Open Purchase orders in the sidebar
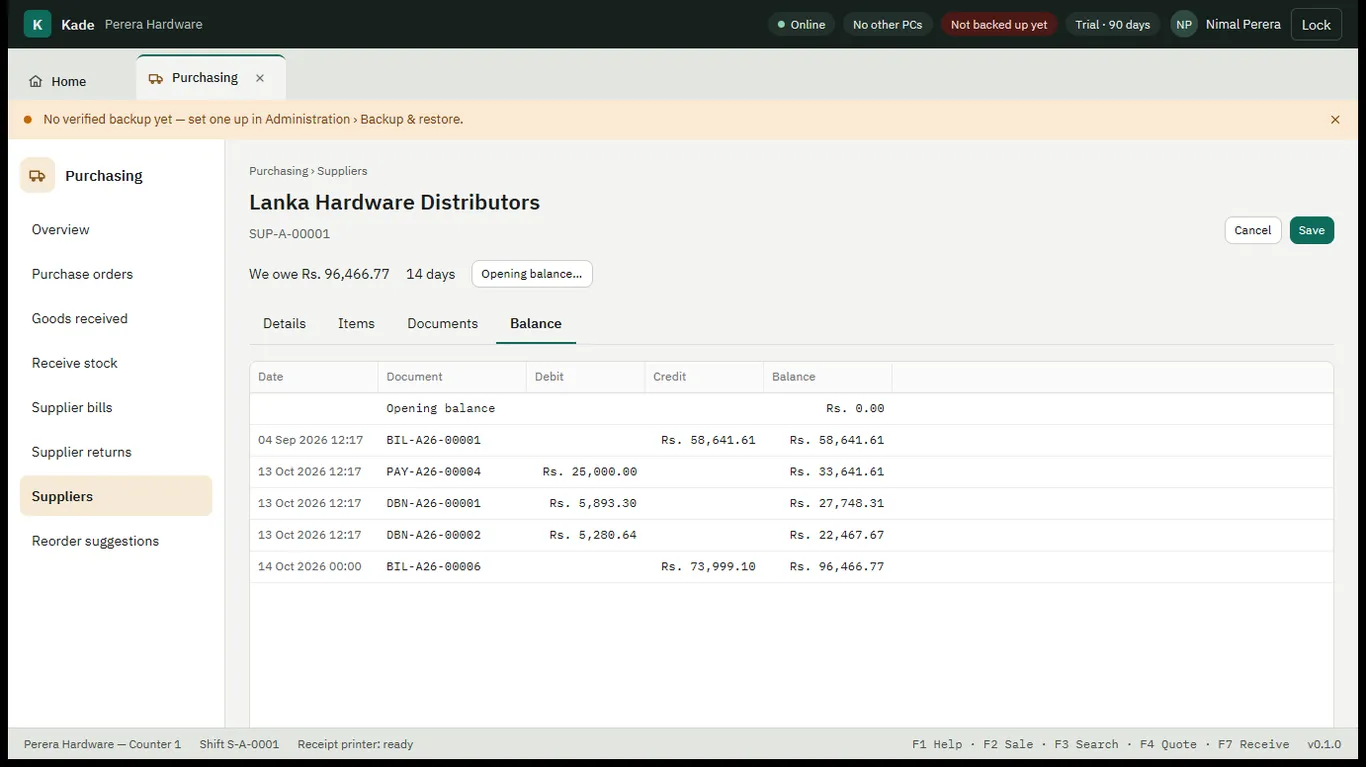Viewport: 1366px width, 767px height. pos(116,274)
